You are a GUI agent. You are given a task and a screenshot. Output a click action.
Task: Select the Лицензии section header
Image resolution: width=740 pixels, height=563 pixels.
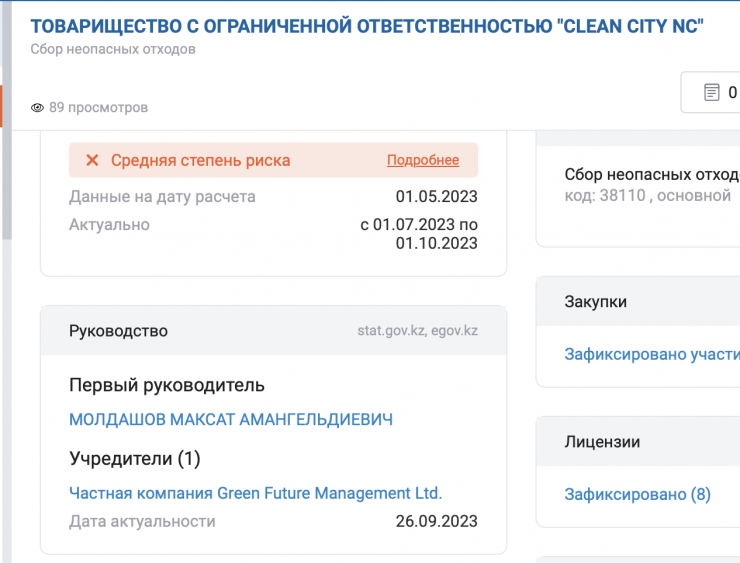tap(602, 442)
